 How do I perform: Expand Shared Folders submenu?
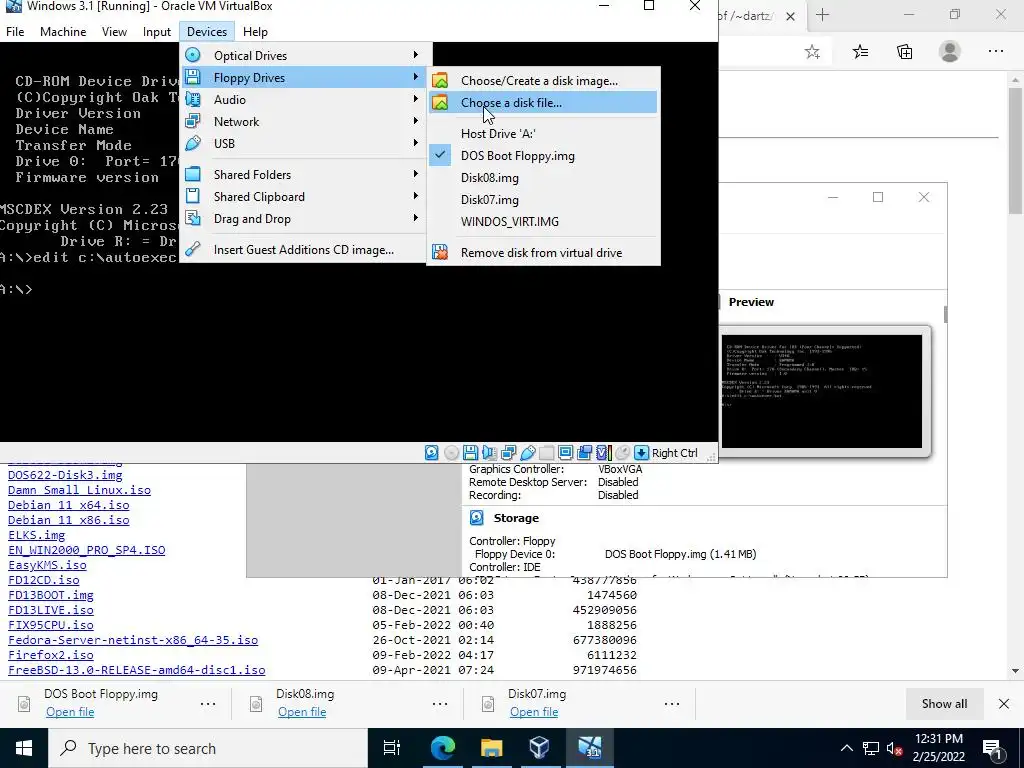pyautogui.click(x=302, y=175)
